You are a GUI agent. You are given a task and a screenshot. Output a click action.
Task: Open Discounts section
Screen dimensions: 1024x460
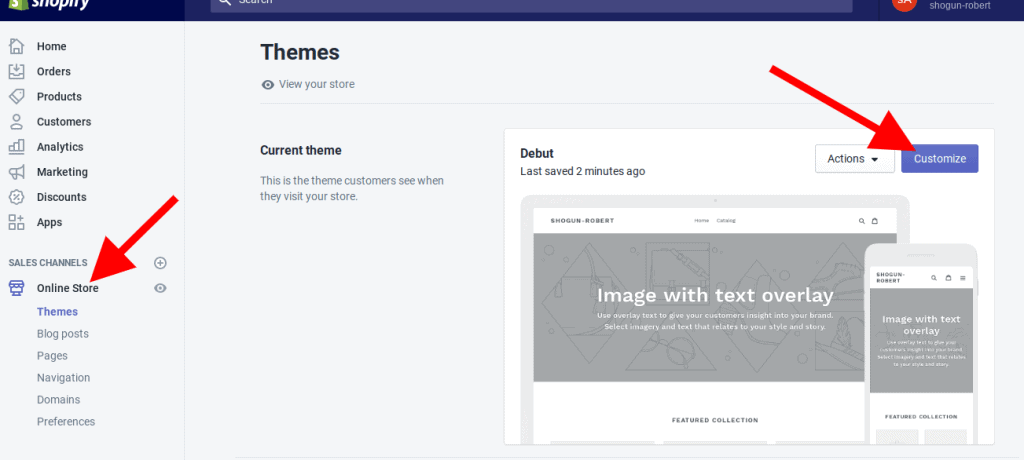(x=61, y=197)
